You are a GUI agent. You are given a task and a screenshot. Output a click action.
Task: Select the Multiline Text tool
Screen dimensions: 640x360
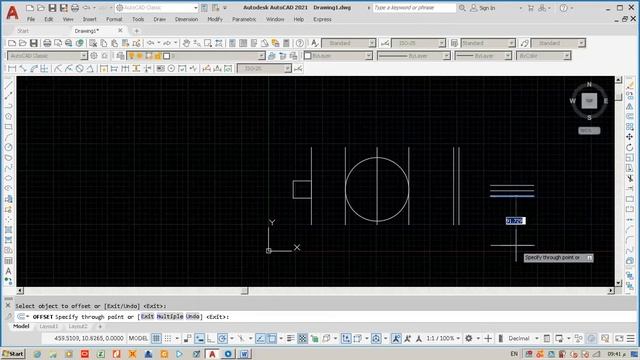click(8, 271)
